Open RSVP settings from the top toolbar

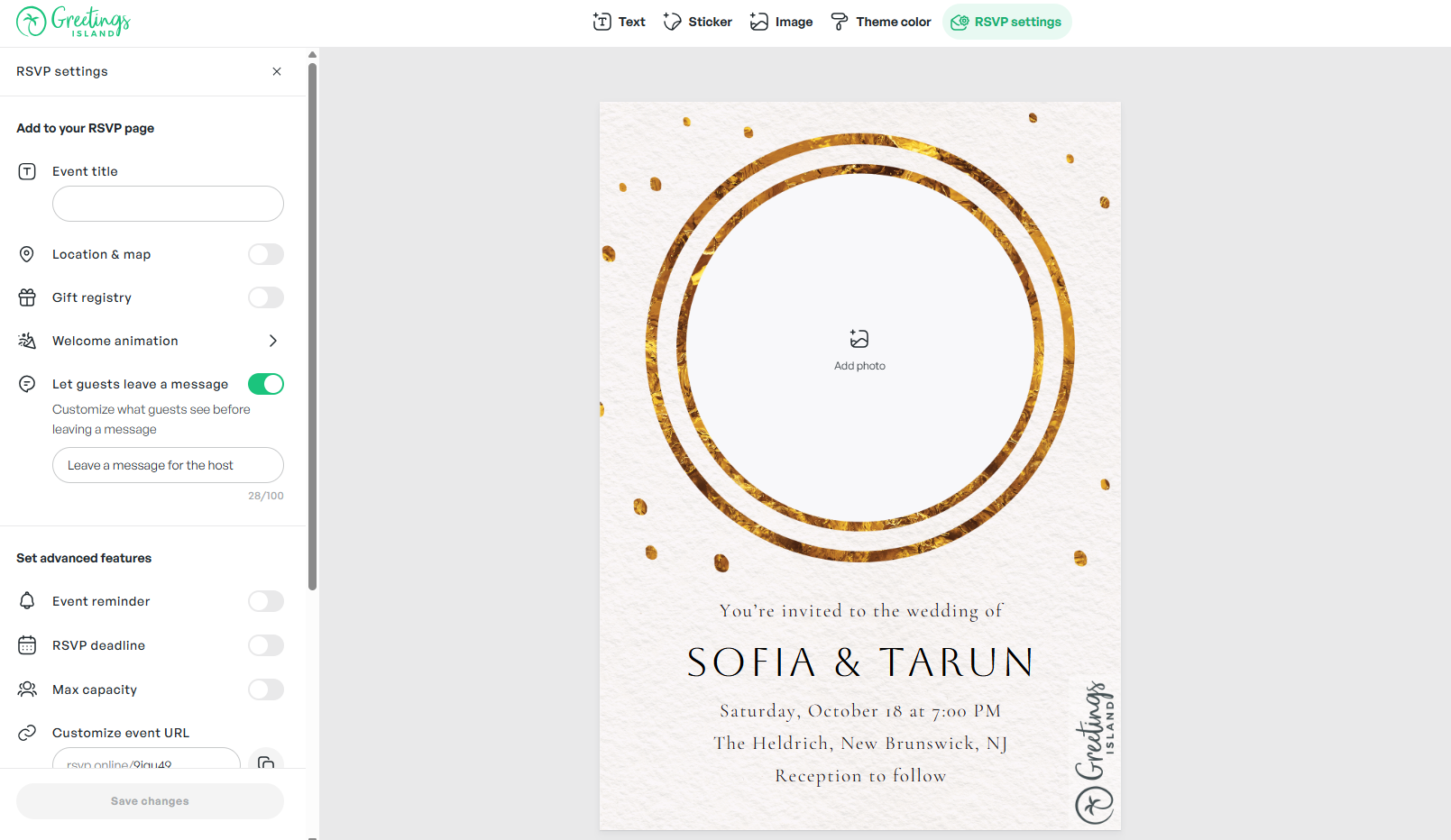(1006, 21)
